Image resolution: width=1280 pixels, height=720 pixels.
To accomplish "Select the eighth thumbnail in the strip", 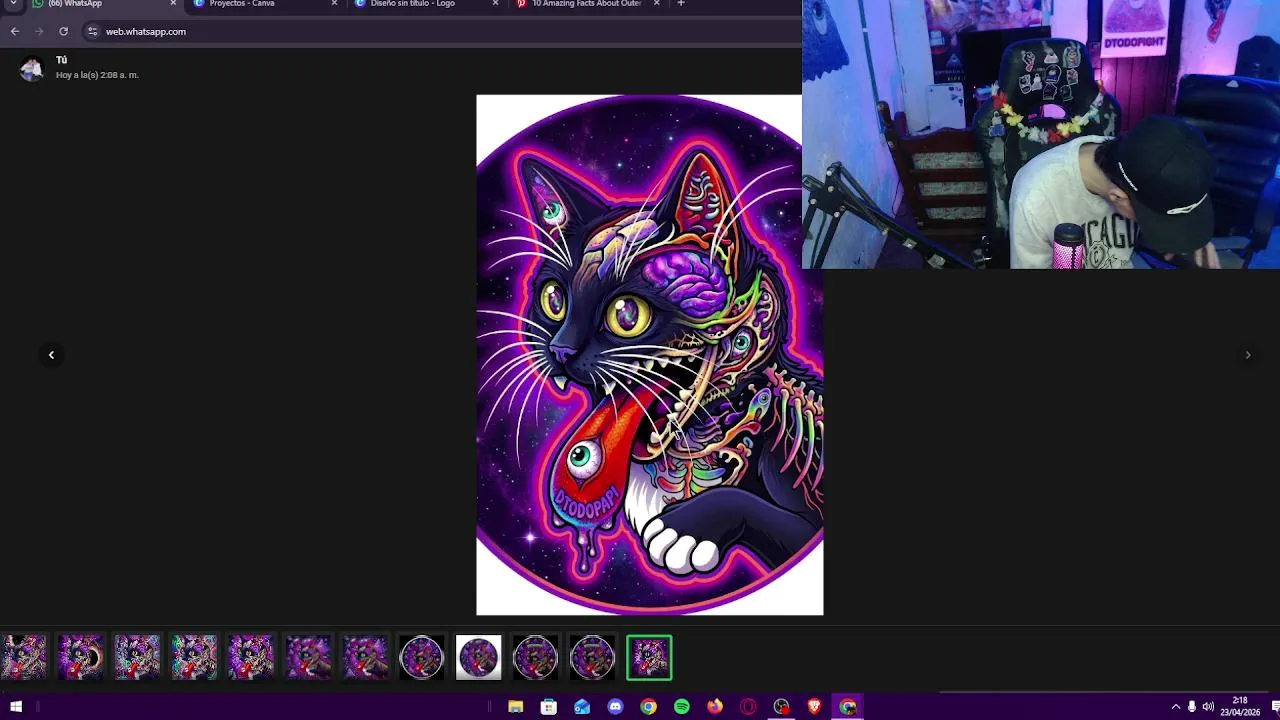I will click(421, 658).
